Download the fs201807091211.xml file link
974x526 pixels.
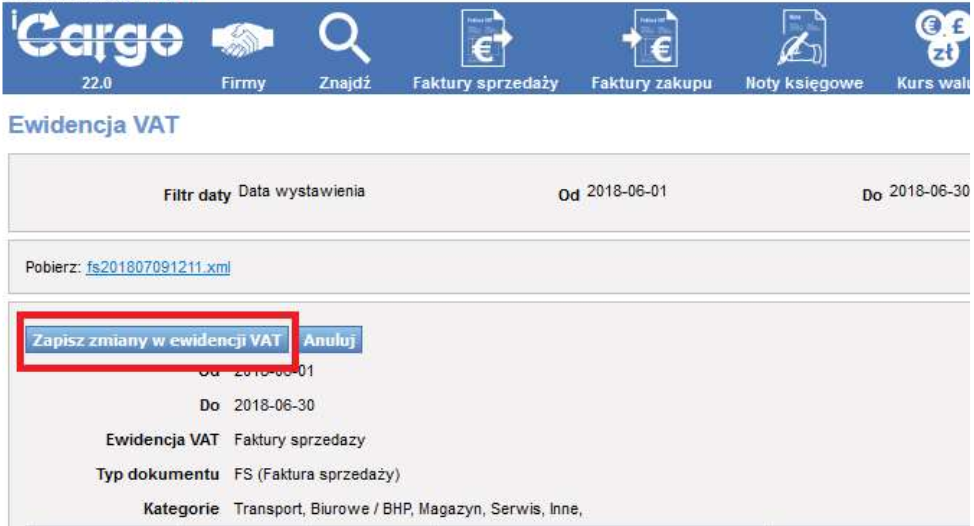pos(159,268)
